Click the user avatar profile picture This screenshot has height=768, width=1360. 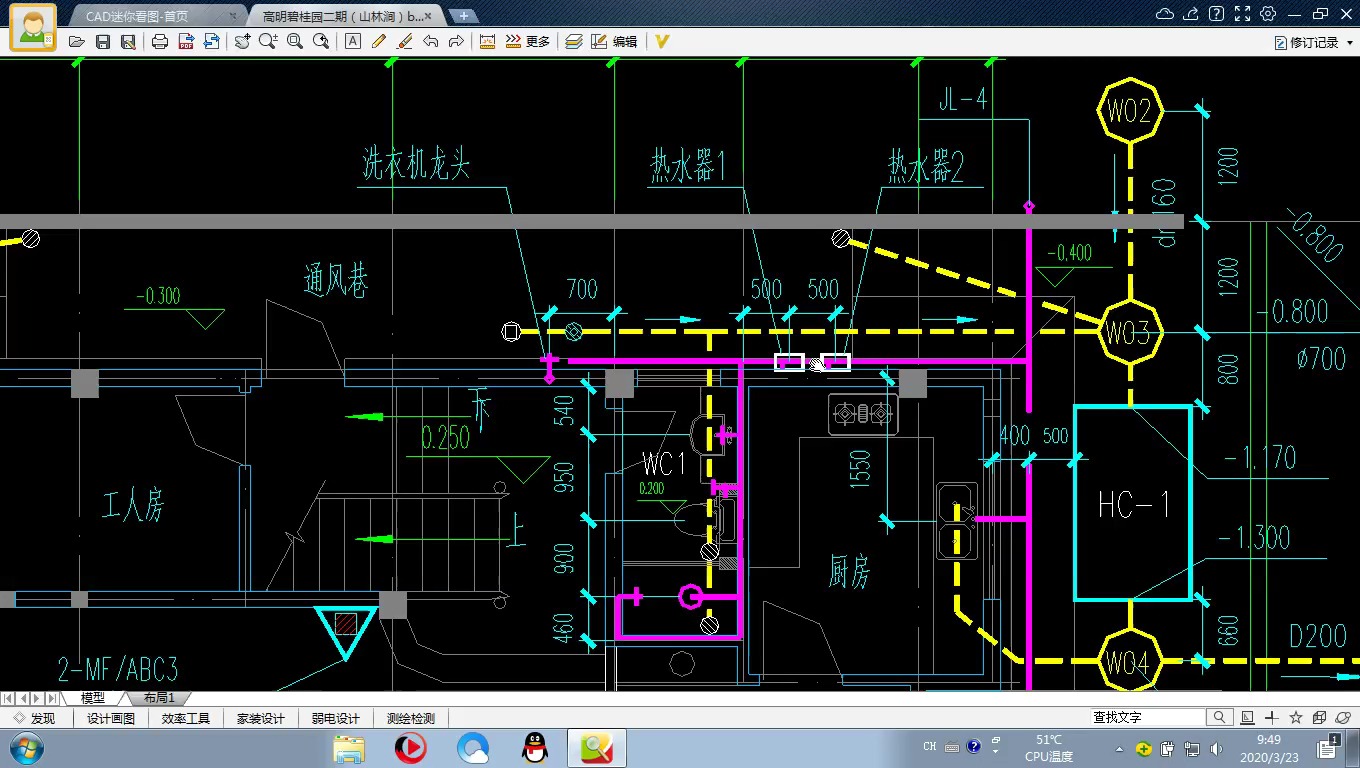[33, 27]
